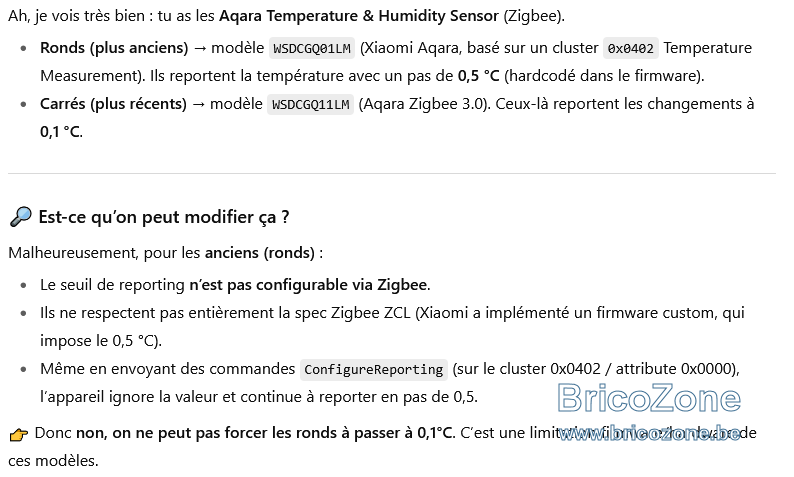This screenshot has width=794, height=477.
Task: Click the heading 'Est-ce qu'on peut modifier ça ?'
Action: 164,217
